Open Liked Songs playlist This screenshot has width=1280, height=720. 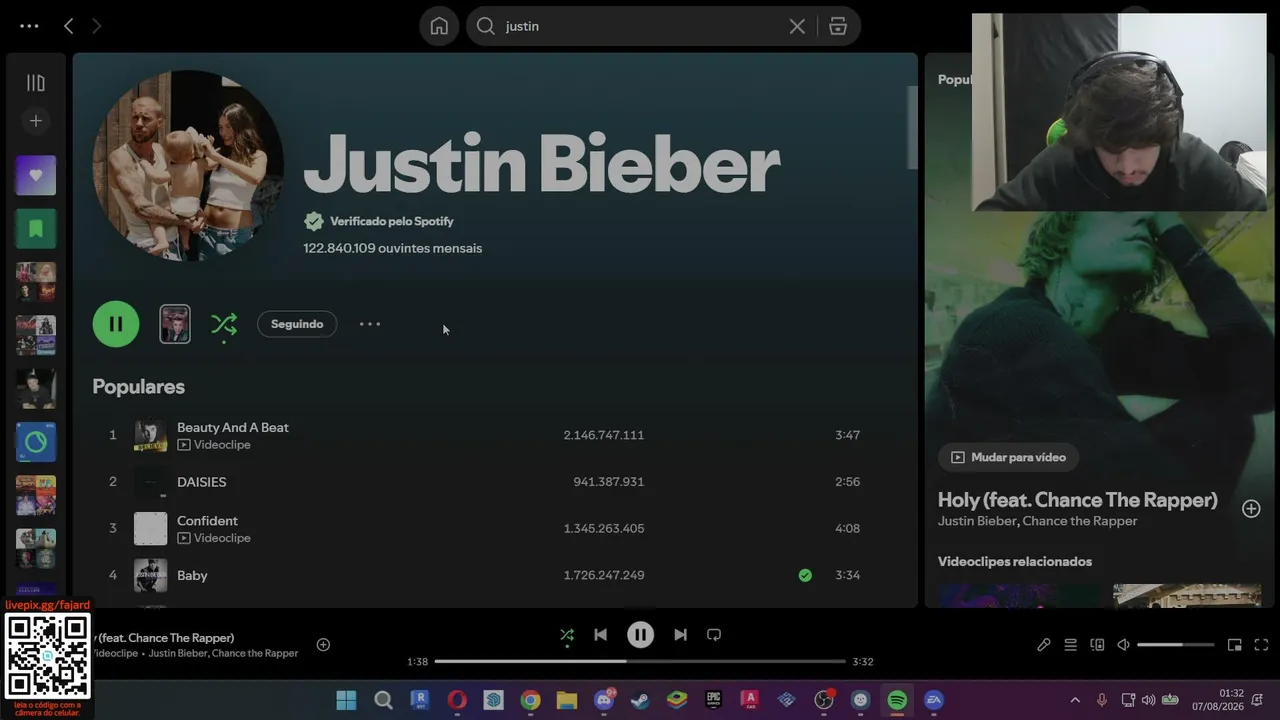(x=36, y=175)
